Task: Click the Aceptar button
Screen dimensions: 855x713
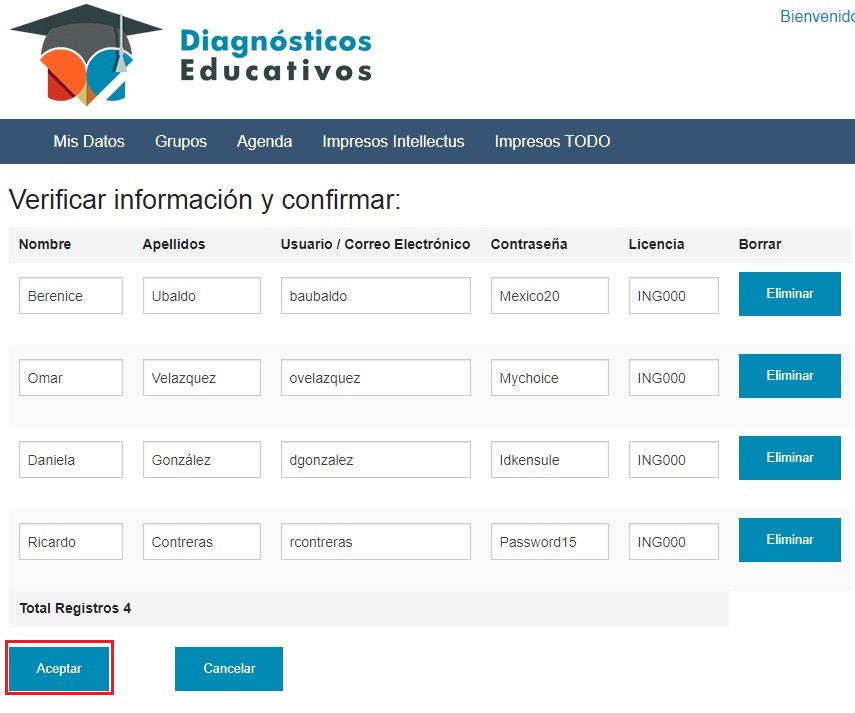Action: (x=59, y=668)
